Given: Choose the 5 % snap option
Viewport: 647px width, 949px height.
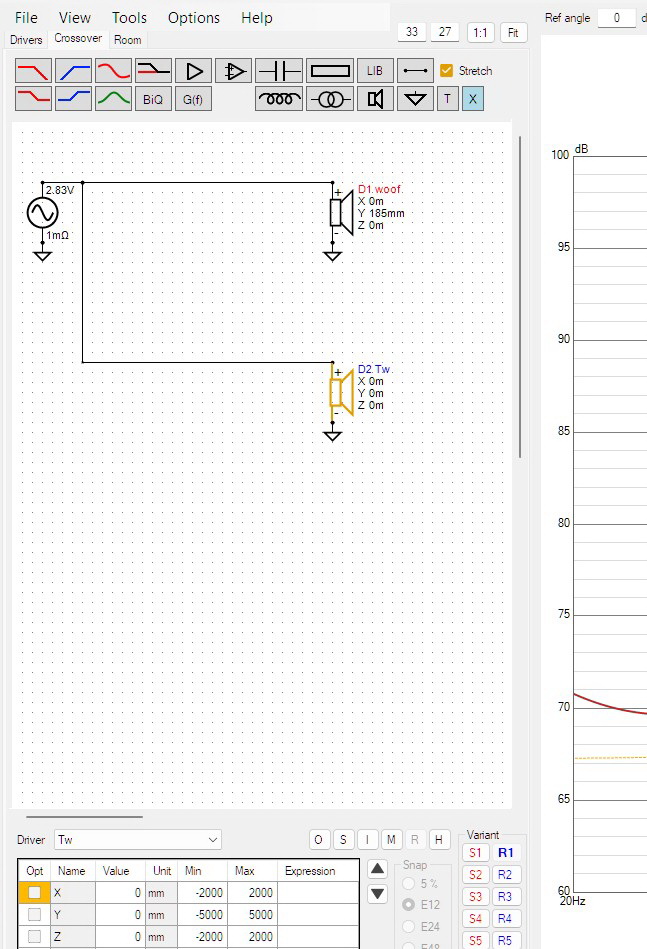Looking at the screenshot, I should (x=409, y=884).
